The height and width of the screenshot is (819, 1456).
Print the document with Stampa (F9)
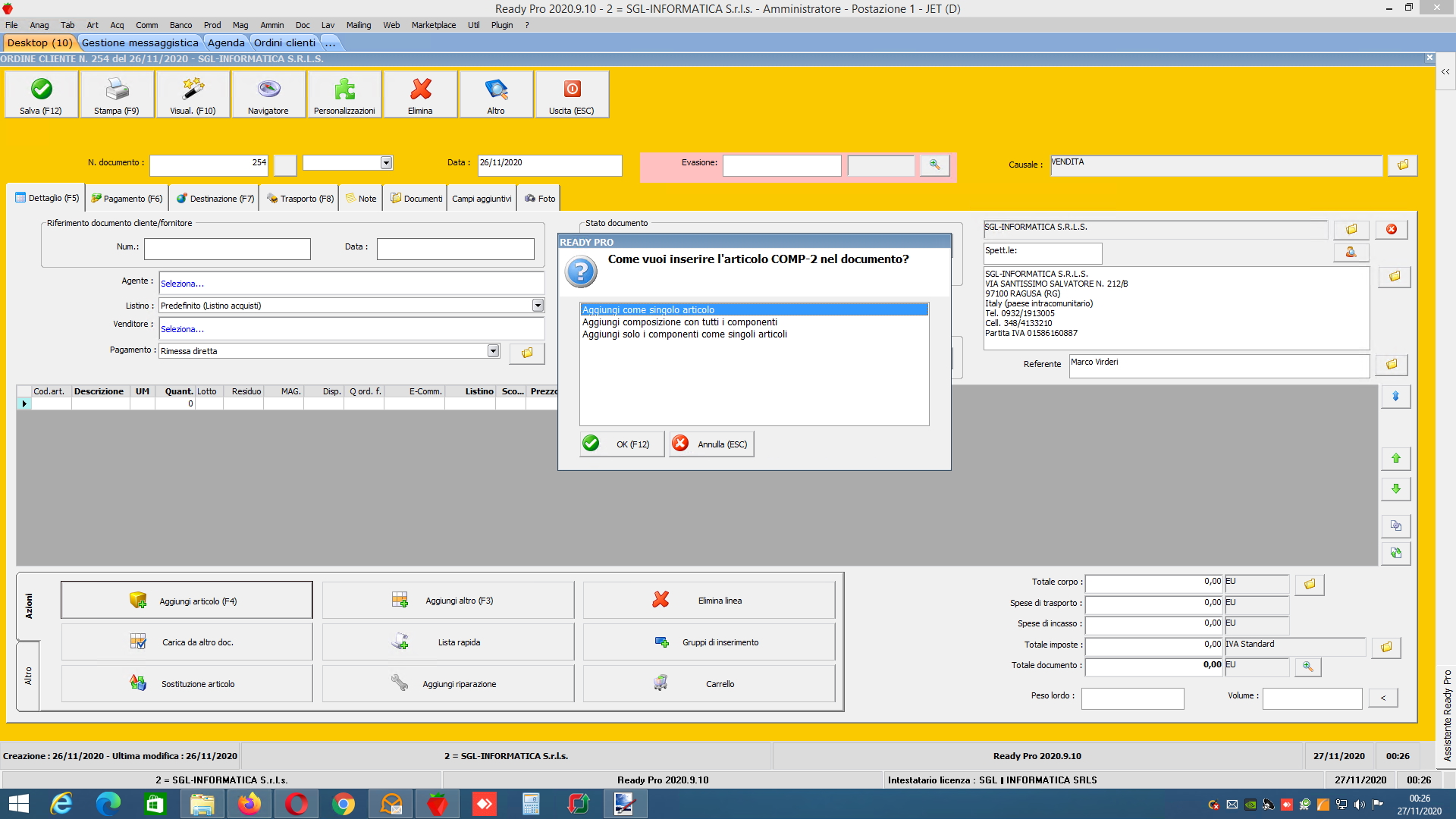(x=117, y=94)
